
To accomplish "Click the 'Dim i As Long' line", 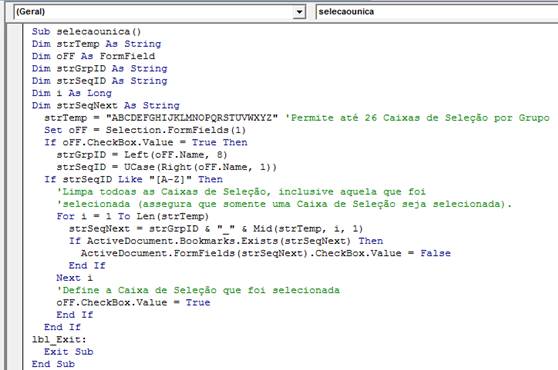I will click(72, 93).
